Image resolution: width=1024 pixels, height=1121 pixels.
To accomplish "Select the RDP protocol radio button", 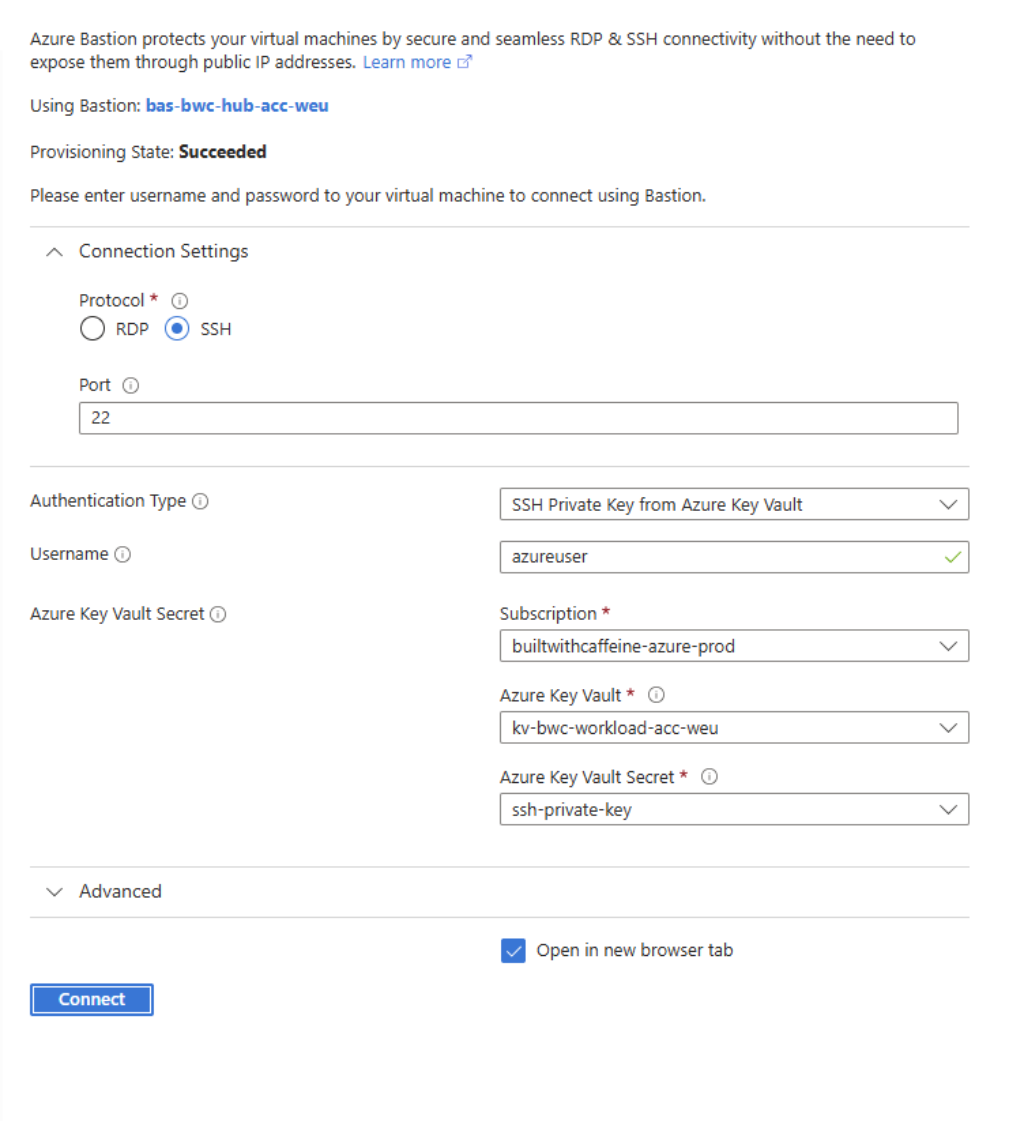I will [92, 328].
